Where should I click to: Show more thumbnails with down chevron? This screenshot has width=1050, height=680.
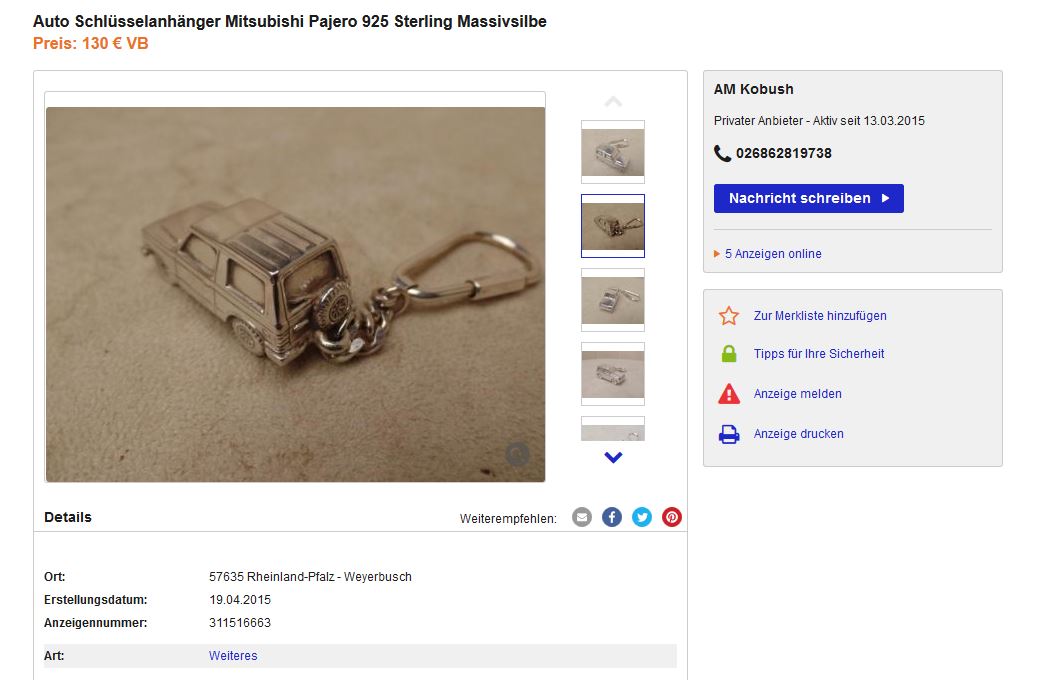click(613, 458)
